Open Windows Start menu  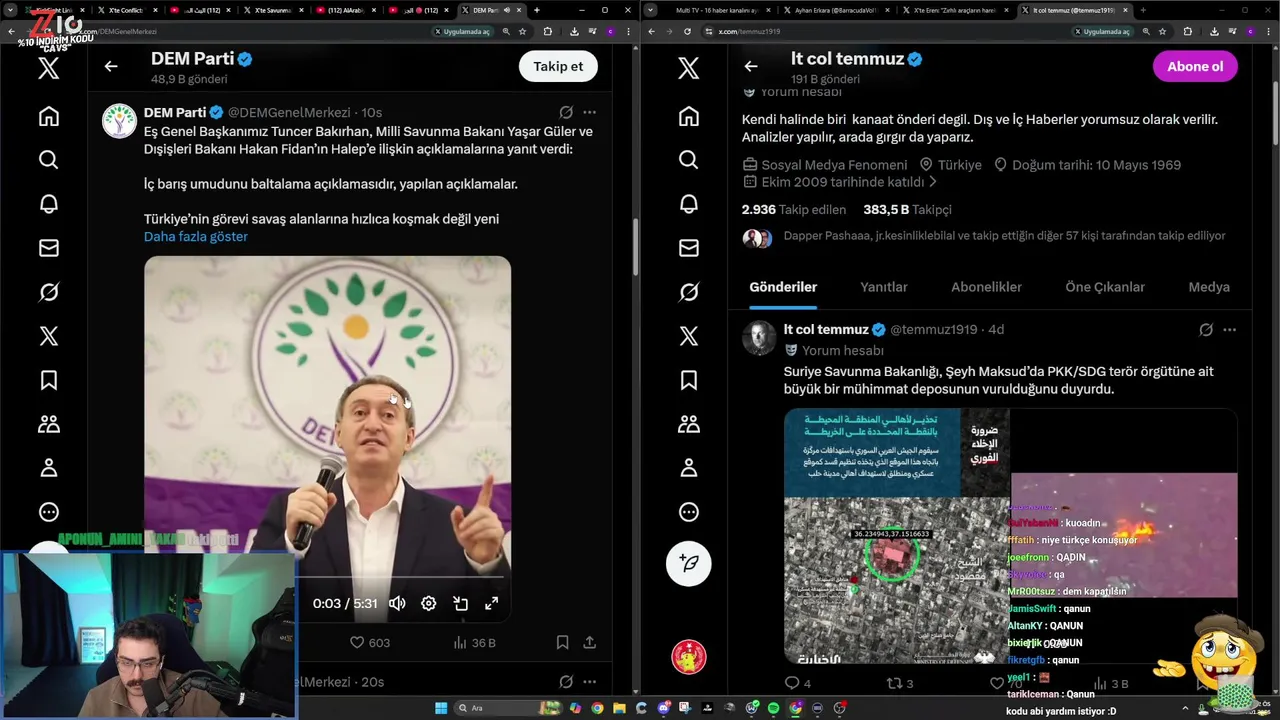441,708
